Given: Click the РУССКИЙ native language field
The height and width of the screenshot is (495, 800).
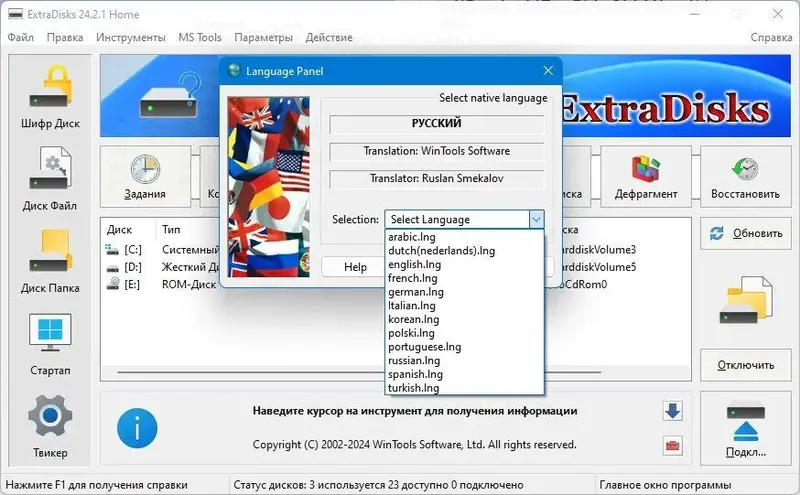Looking at the screenshot, I should [437, 123].
